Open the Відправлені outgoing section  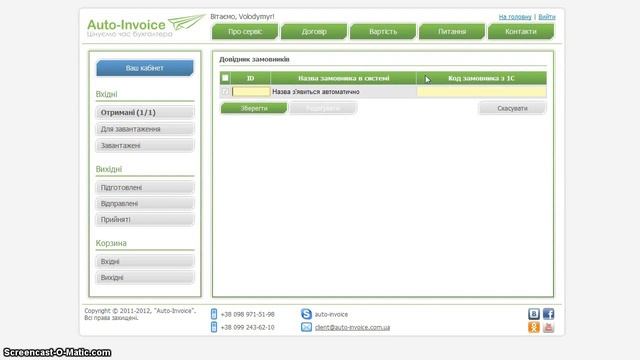(x=145, y=203)
